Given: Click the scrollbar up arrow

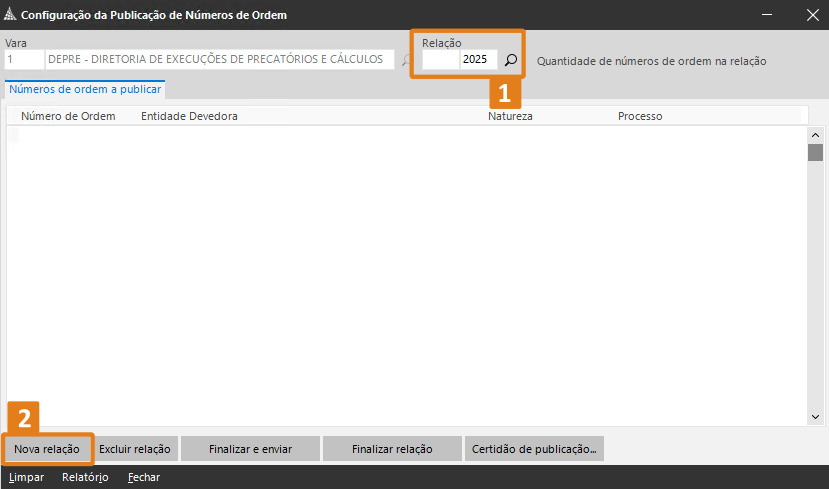Looking at the screenshot, I should tap(815, 135).
